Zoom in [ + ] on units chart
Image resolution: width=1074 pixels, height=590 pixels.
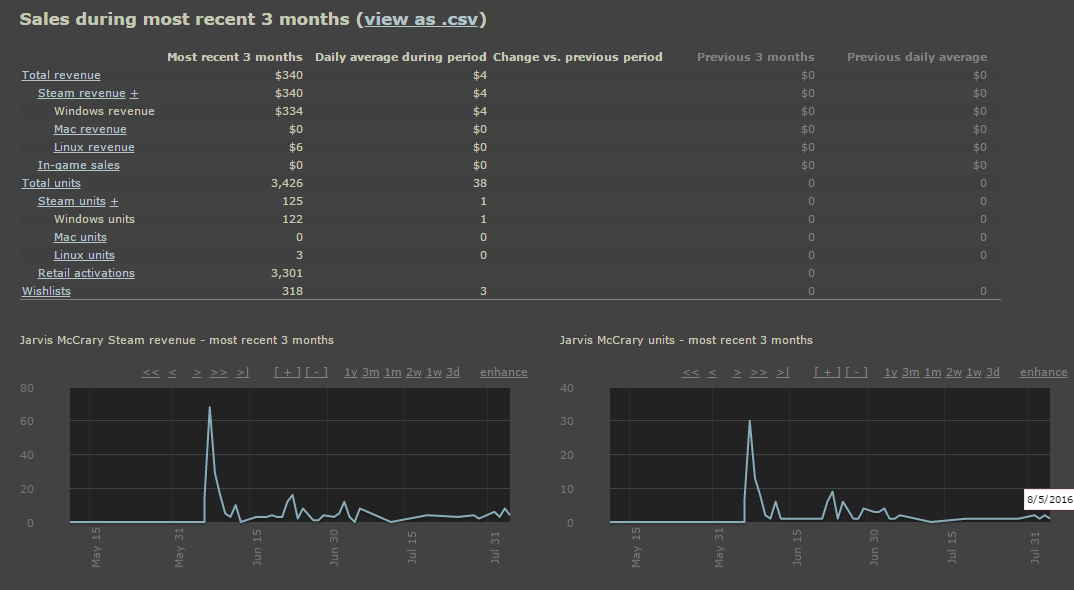point(827,372)
